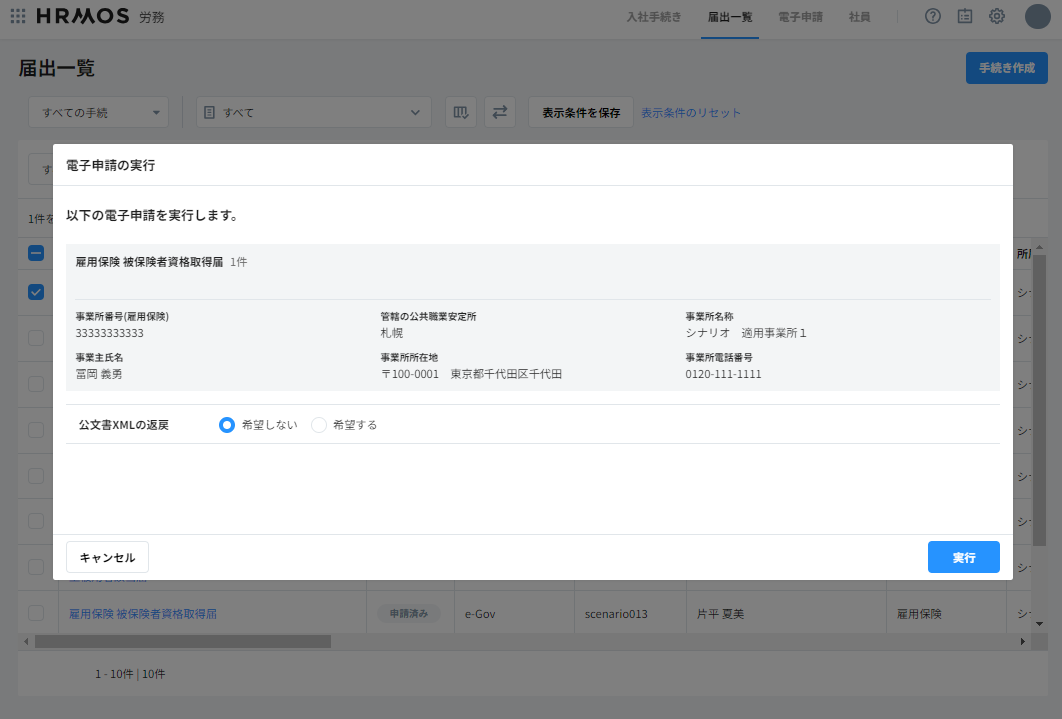Go to the 電子申請 tab
The width and height of the screenshot is (1062, 719).
tap(799, 17)
